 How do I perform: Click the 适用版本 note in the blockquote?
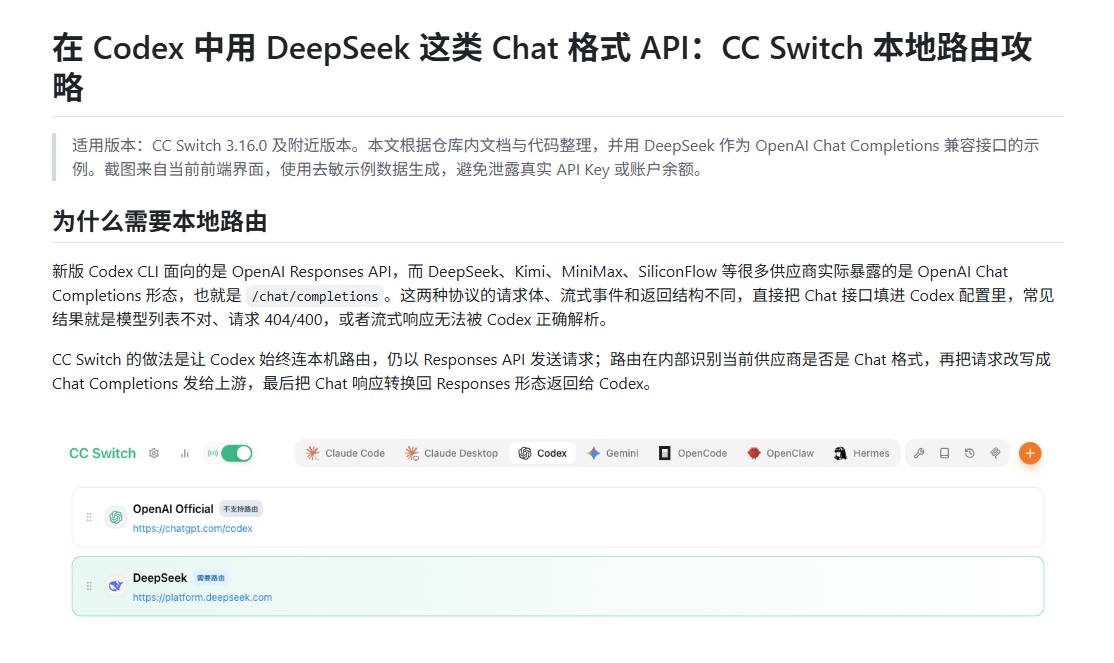[x=556, y=157]
